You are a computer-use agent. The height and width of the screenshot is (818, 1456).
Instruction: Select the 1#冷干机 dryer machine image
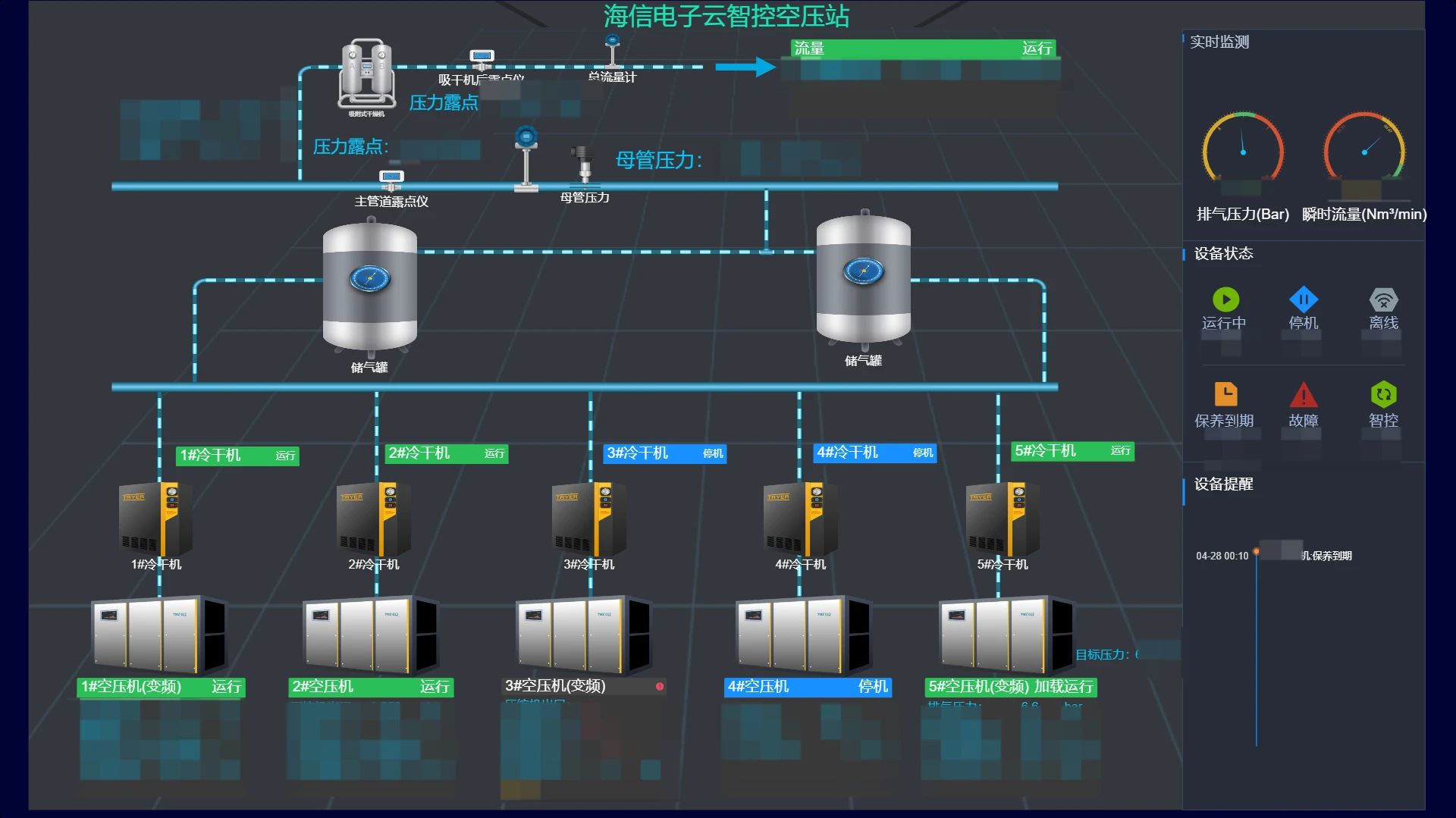(x=155, y=519)
